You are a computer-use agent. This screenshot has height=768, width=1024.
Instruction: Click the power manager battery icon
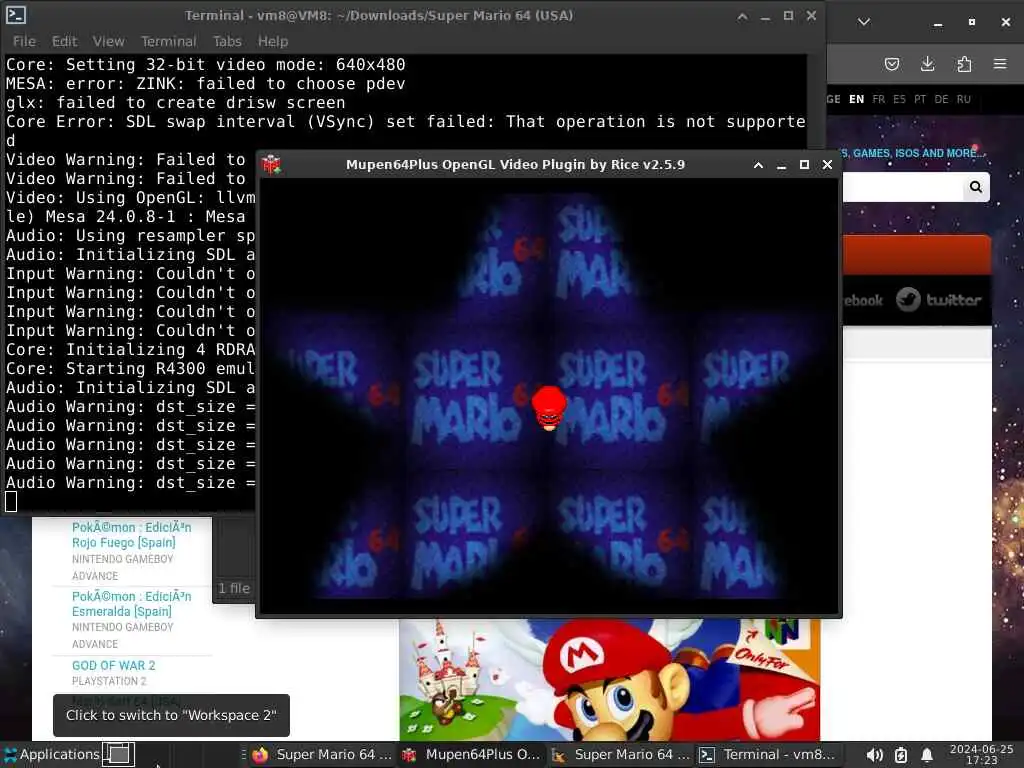click(x=901, y=755)
